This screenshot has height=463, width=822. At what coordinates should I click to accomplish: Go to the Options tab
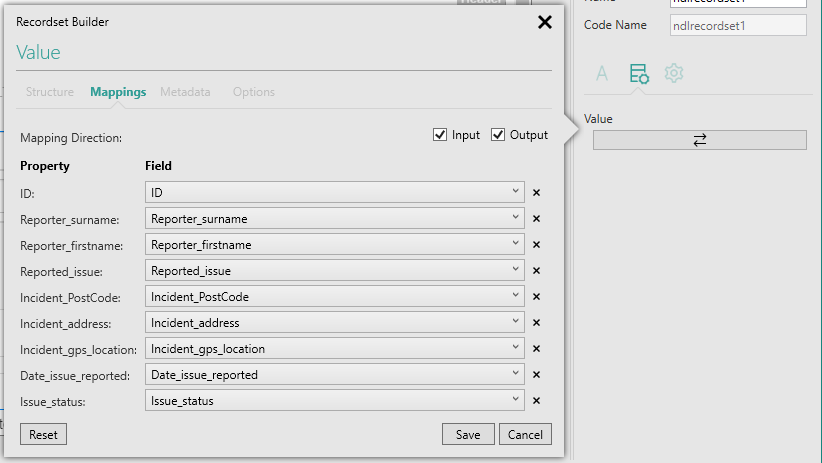point(254,92)
